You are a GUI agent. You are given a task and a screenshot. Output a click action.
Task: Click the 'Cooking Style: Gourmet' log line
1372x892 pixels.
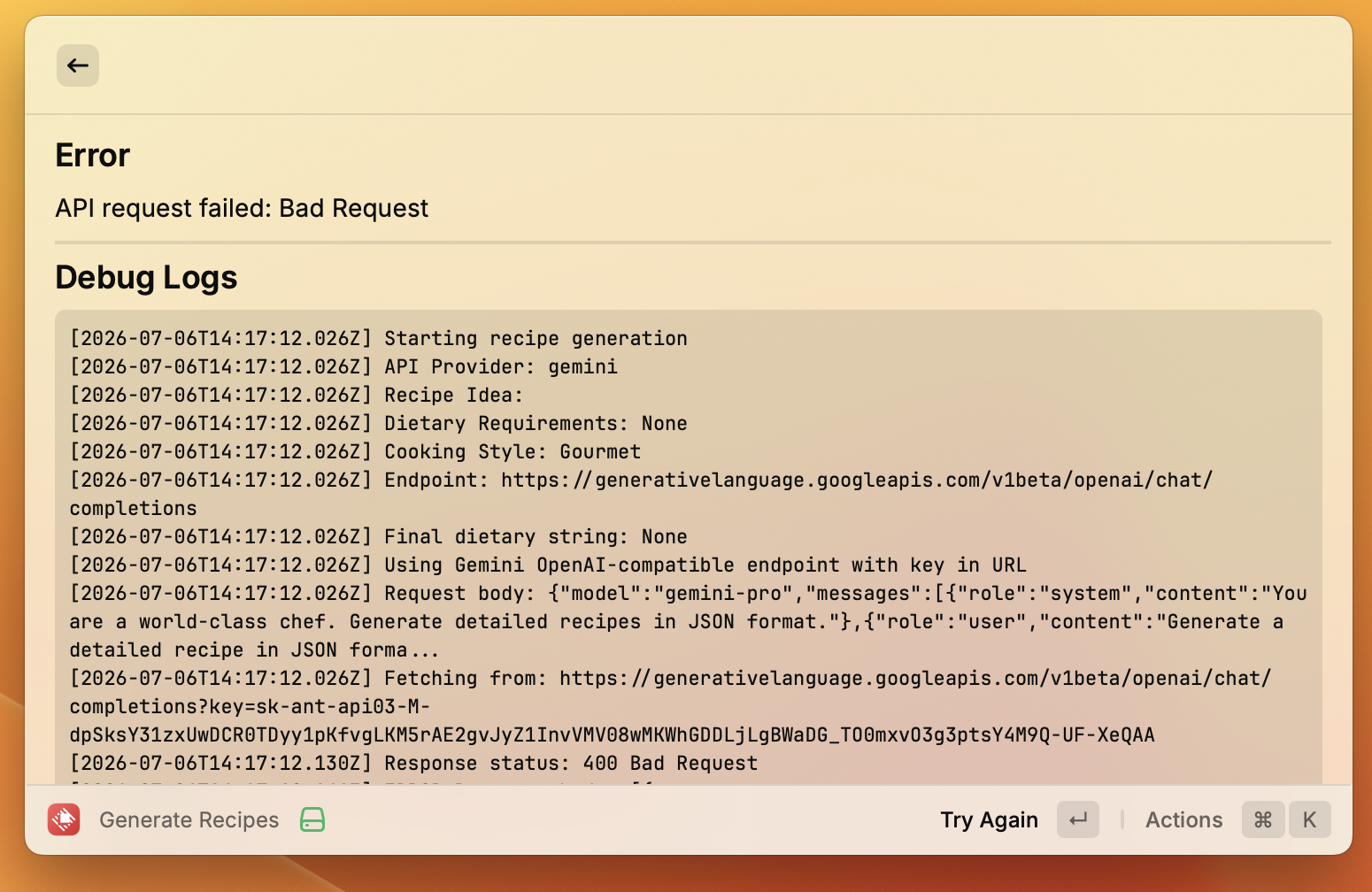coord(356,451)
